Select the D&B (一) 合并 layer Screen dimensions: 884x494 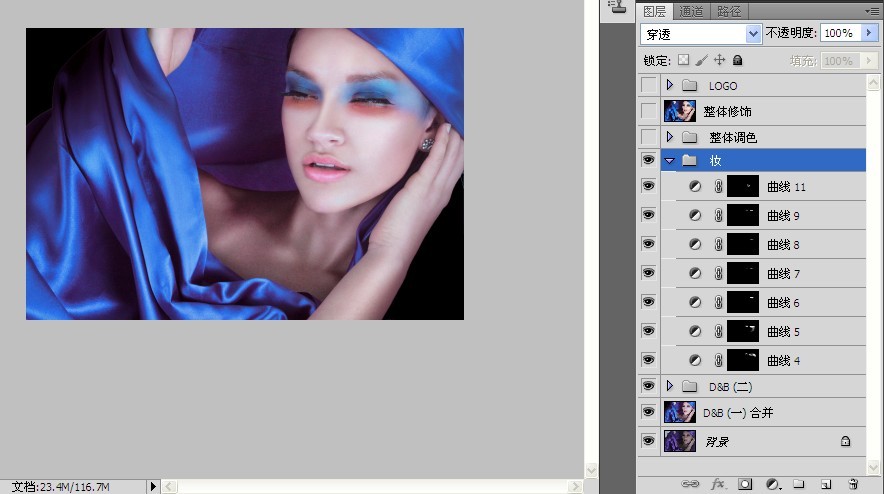pos(763,412)
